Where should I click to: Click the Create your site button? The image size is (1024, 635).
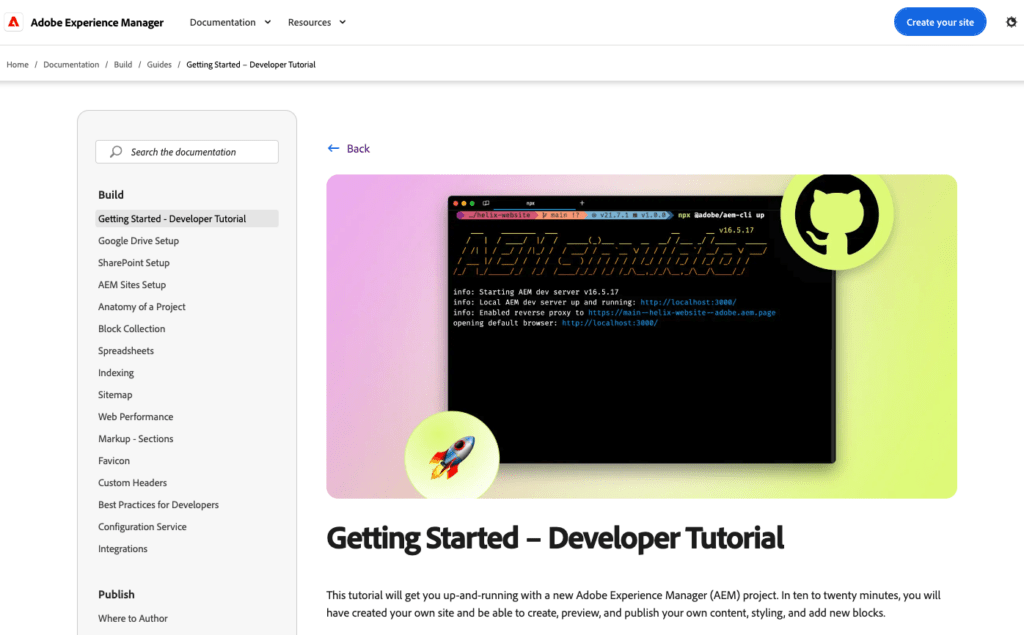(x=940, y=22)
